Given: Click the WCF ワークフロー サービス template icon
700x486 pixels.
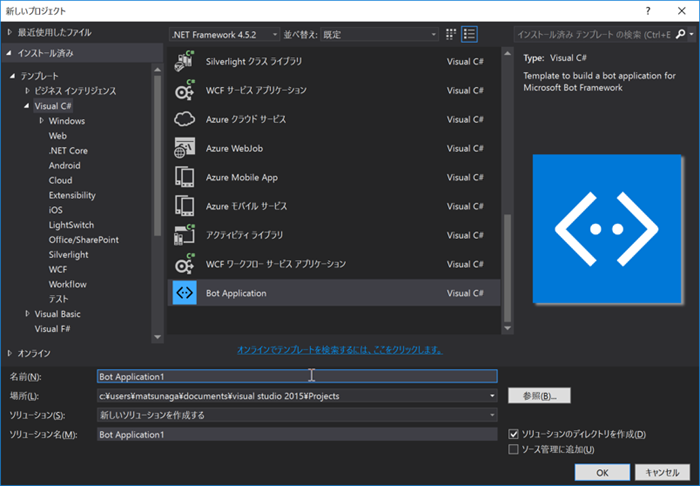Looking at the screenshot, I should tap(184, 264).
